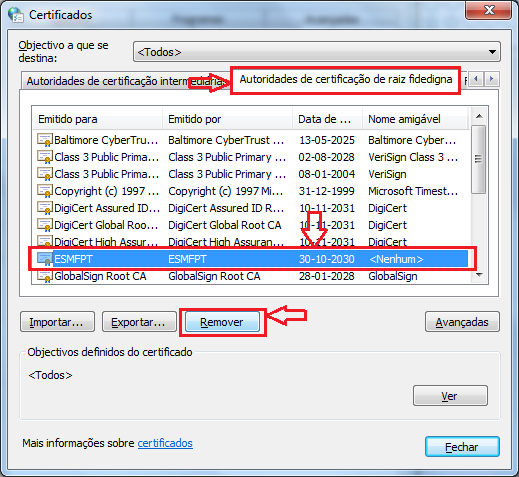Open the Objectivo a que se destina dropdown
Screen dimensions: 519x477
tap(317, 52)
